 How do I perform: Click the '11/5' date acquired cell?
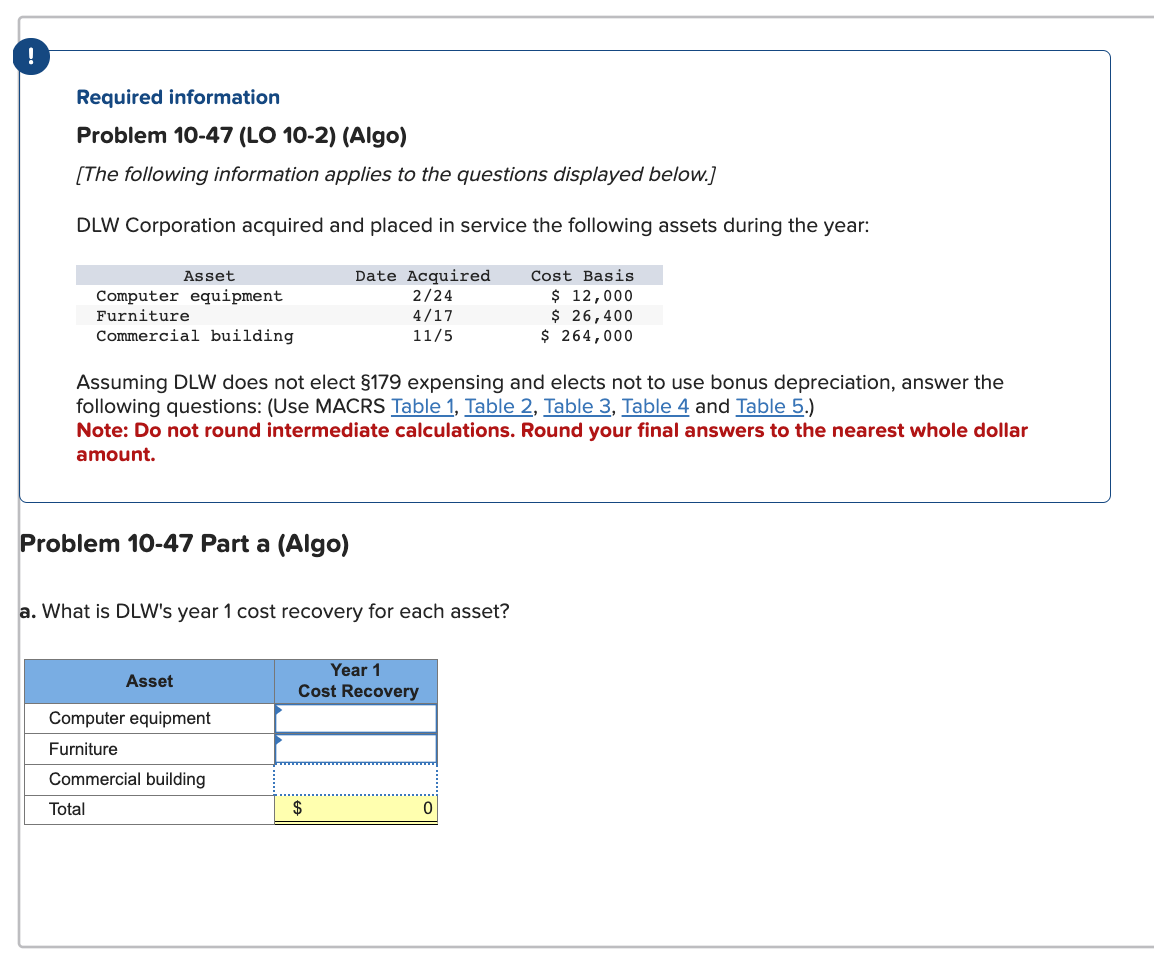433,336
